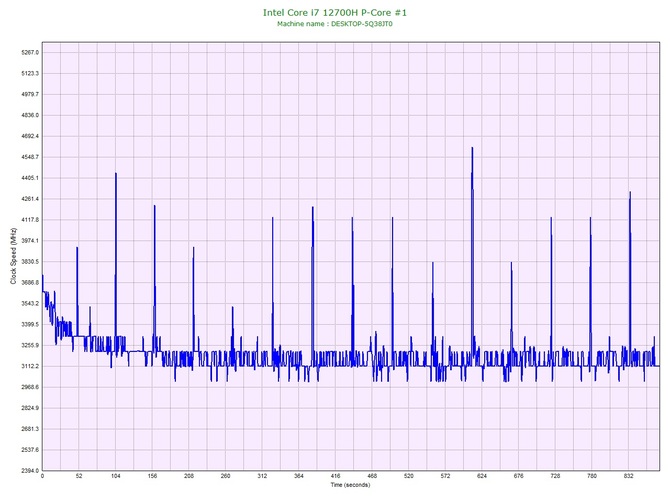
Task: Click the 3543.2 y-axis value
Action: 30,304
